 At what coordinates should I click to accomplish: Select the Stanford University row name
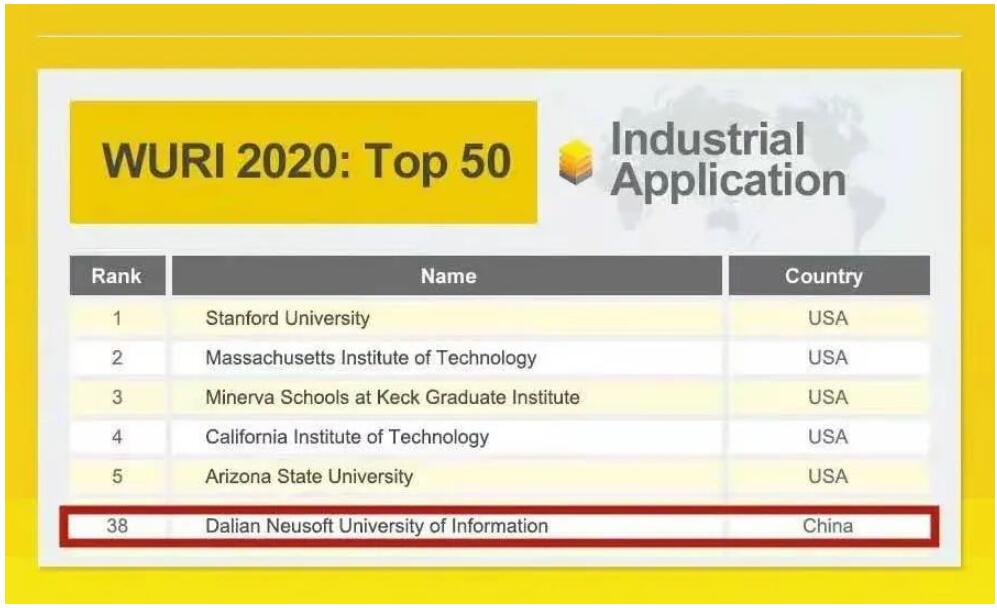[287, 318]
